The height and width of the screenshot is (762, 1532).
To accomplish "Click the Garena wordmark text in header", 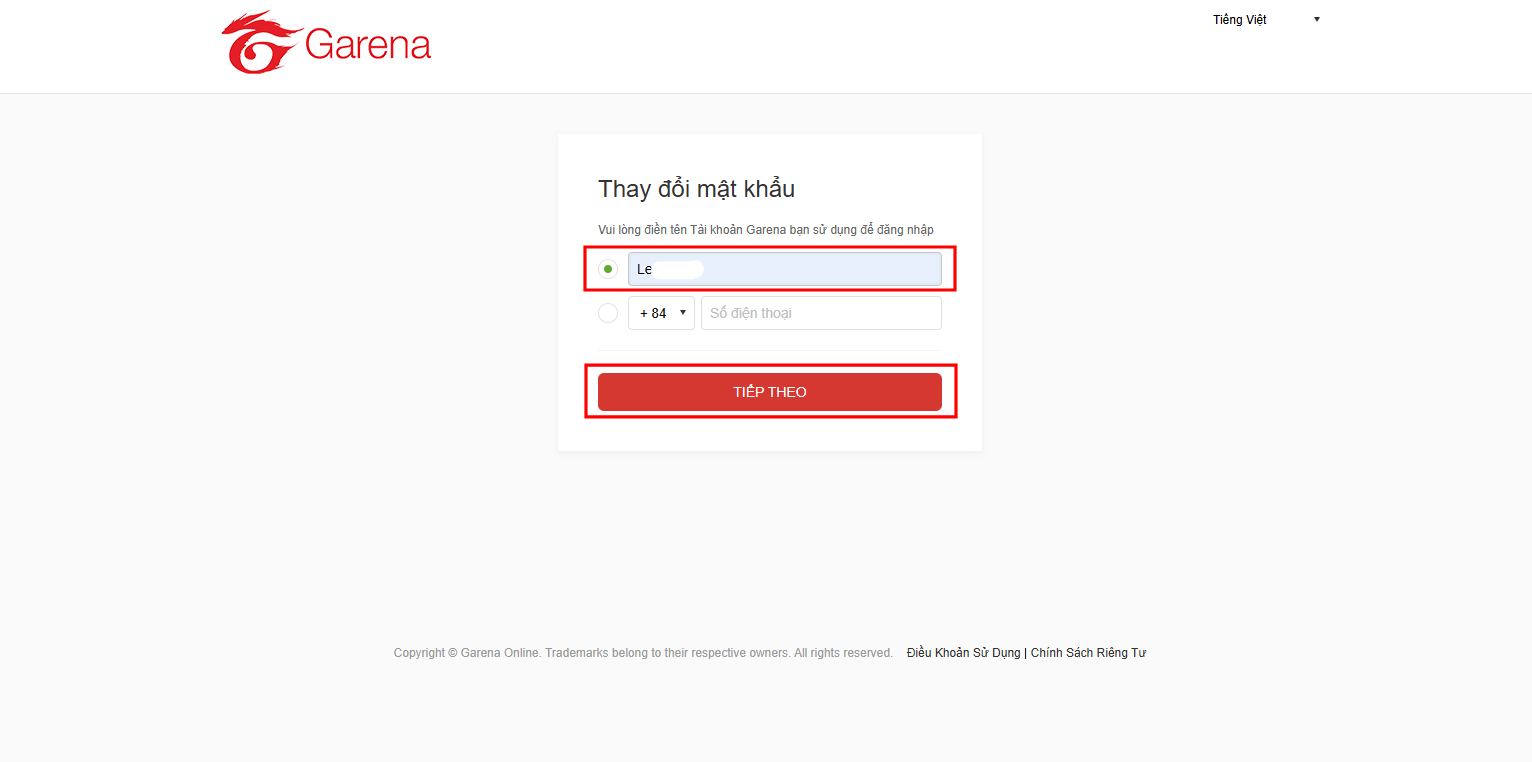I will click(368, 45).
